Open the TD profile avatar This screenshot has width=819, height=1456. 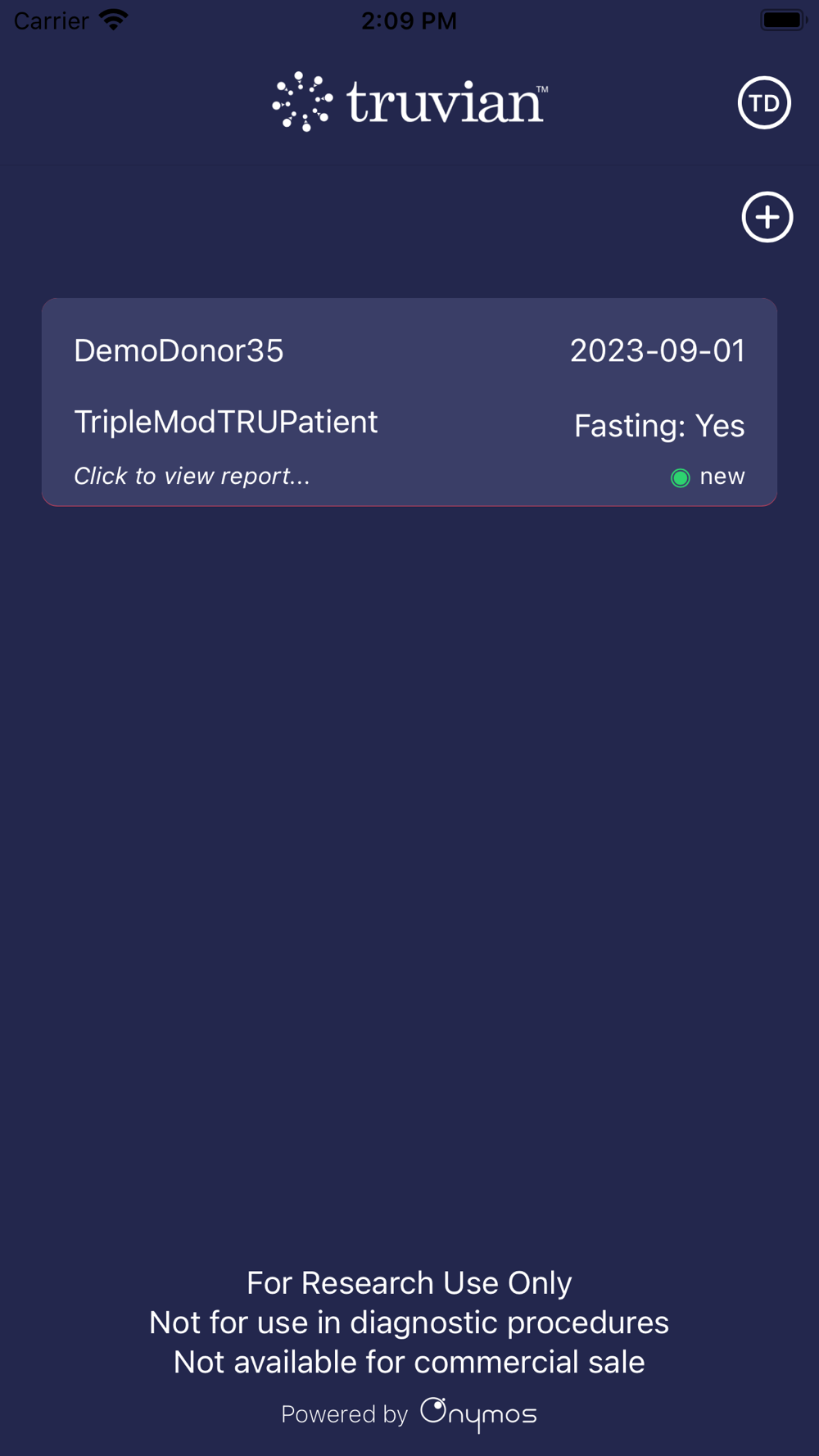coord(764,103)
